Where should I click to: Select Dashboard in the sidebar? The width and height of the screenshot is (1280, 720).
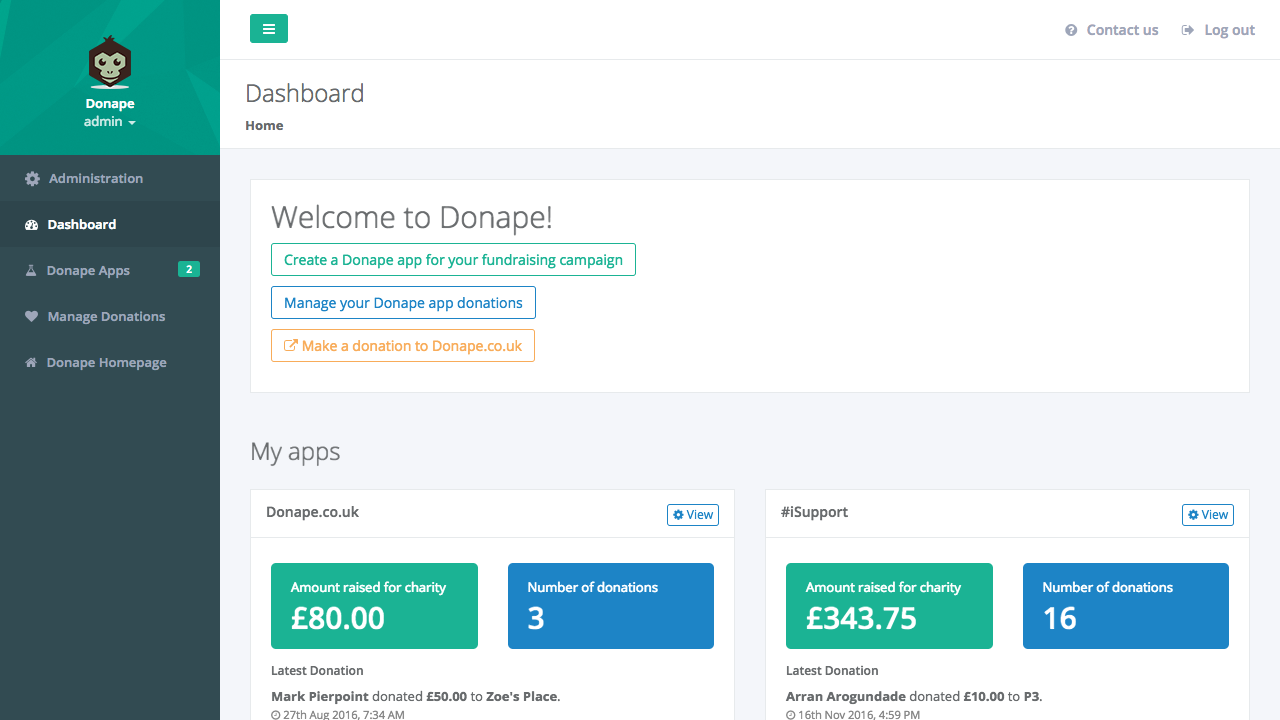tap(110, 224)
